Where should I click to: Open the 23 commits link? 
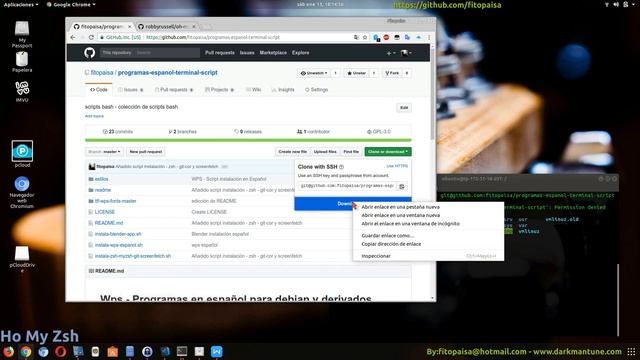[x=118, y=132]
